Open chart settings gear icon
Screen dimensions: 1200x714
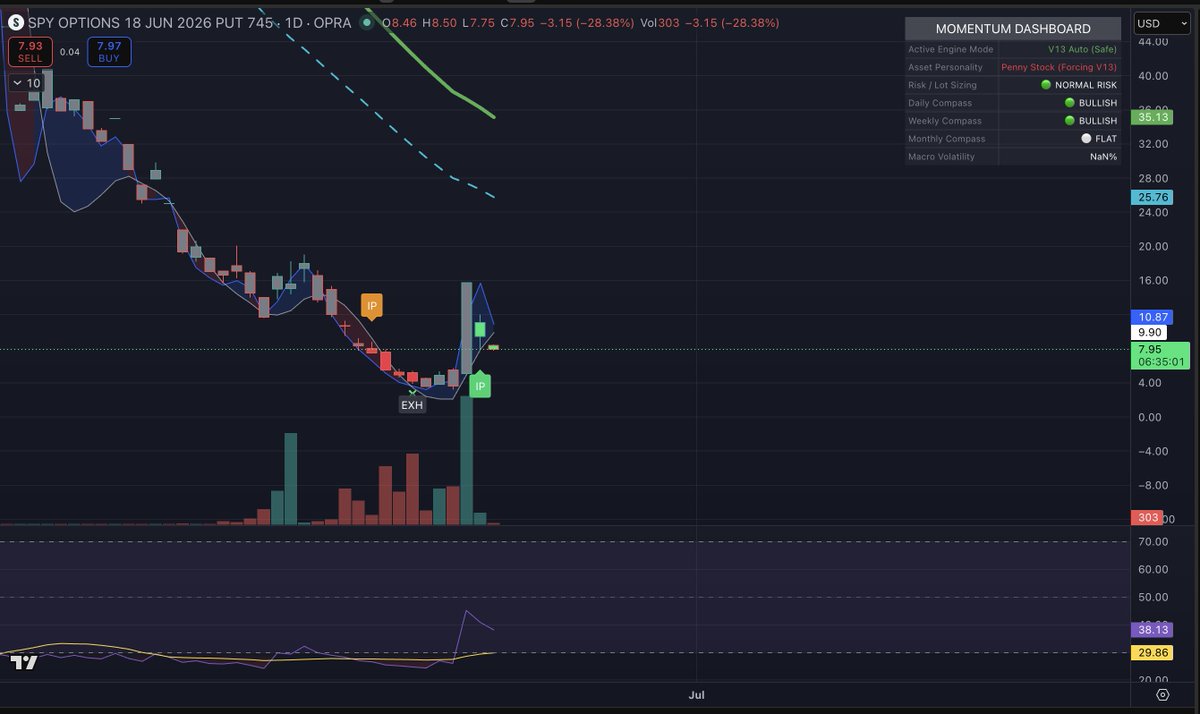1162,694
